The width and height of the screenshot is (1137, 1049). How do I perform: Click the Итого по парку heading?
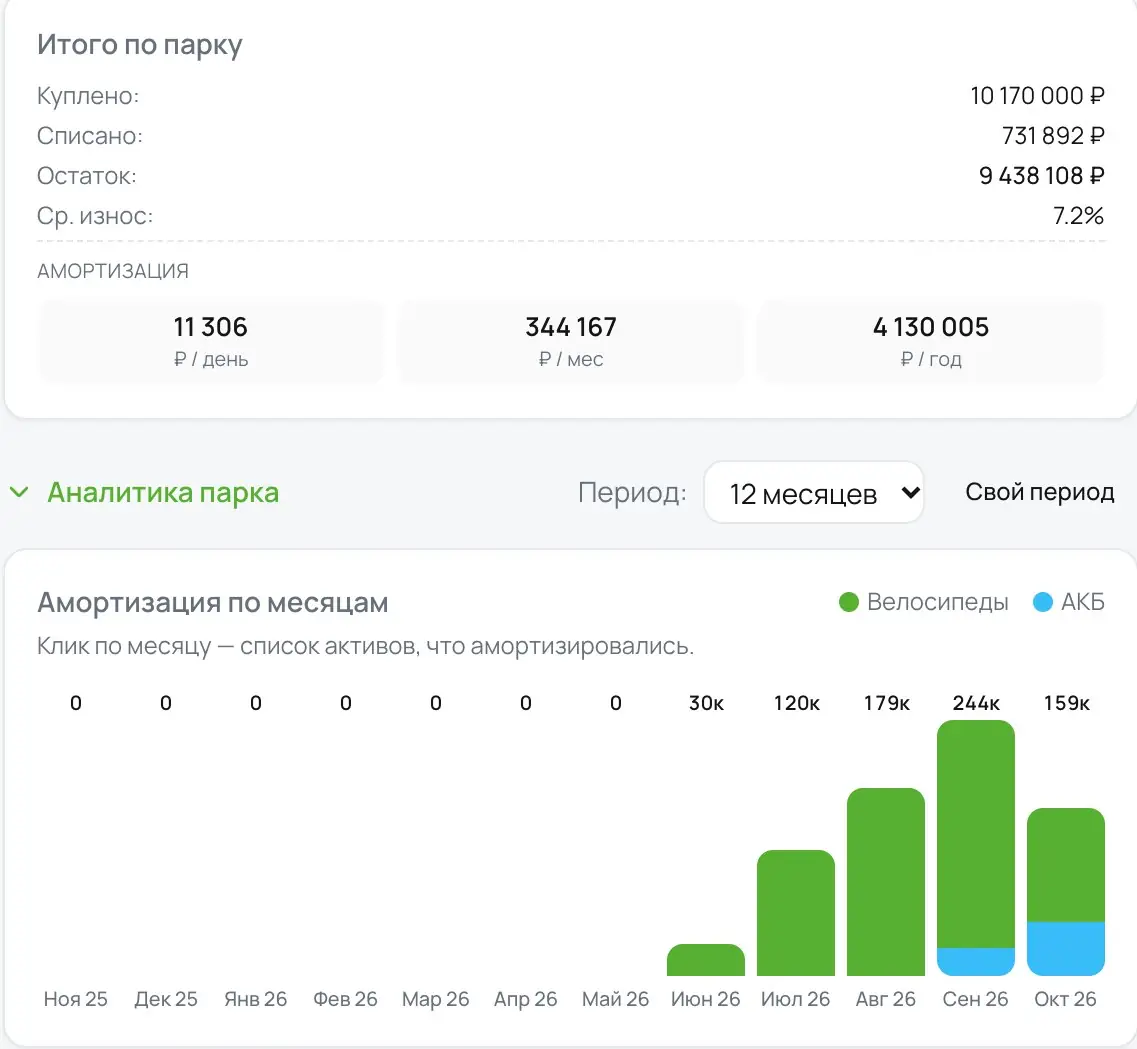(x=139, y=45)
